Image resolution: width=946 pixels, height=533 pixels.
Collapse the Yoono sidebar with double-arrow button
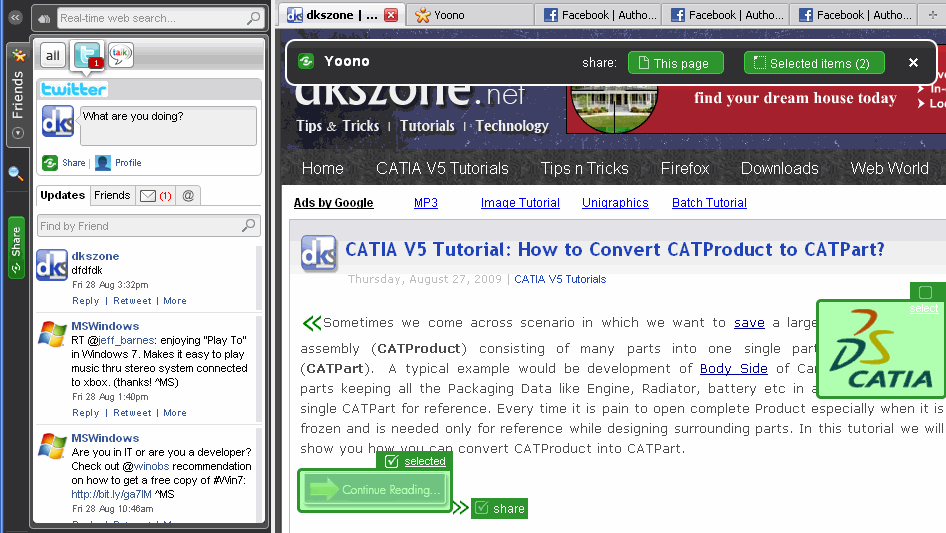coord(15,18)
